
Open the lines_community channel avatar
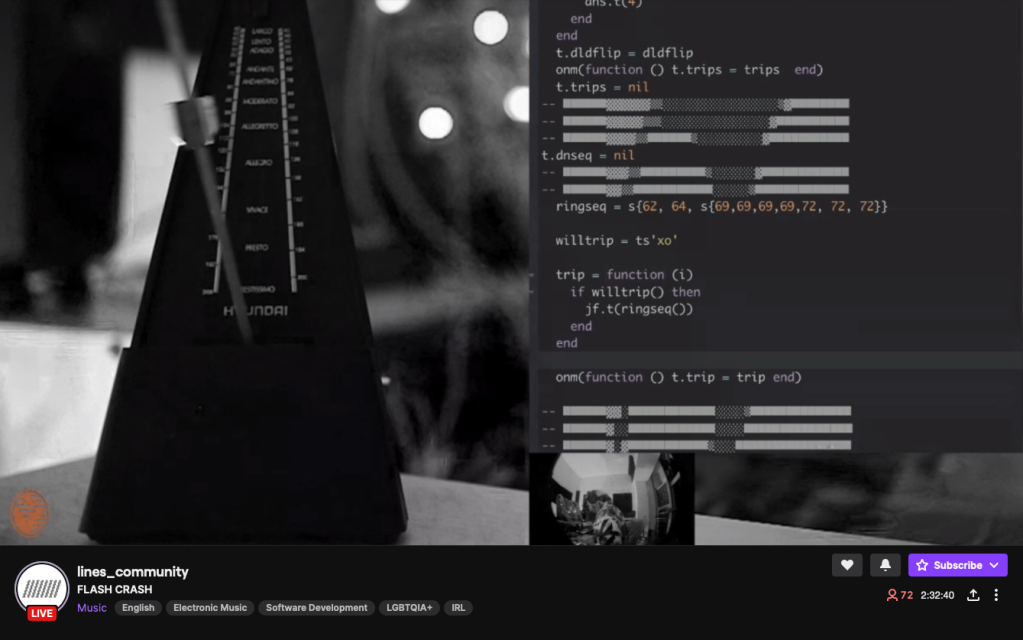42,587
